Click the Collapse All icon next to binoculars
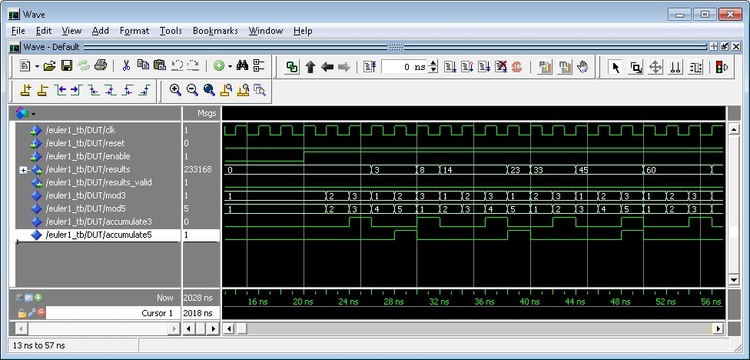The width and height of the screenshot is (750, 360). (259, 66)
